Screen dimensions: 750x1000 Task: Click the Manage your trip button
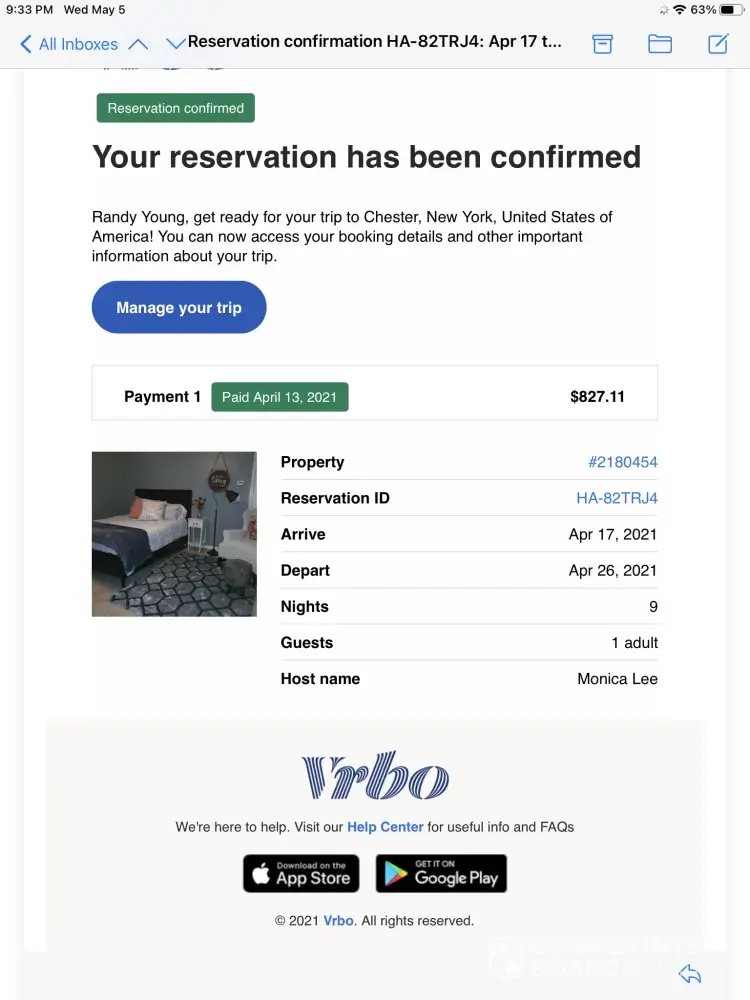[179, 307]
